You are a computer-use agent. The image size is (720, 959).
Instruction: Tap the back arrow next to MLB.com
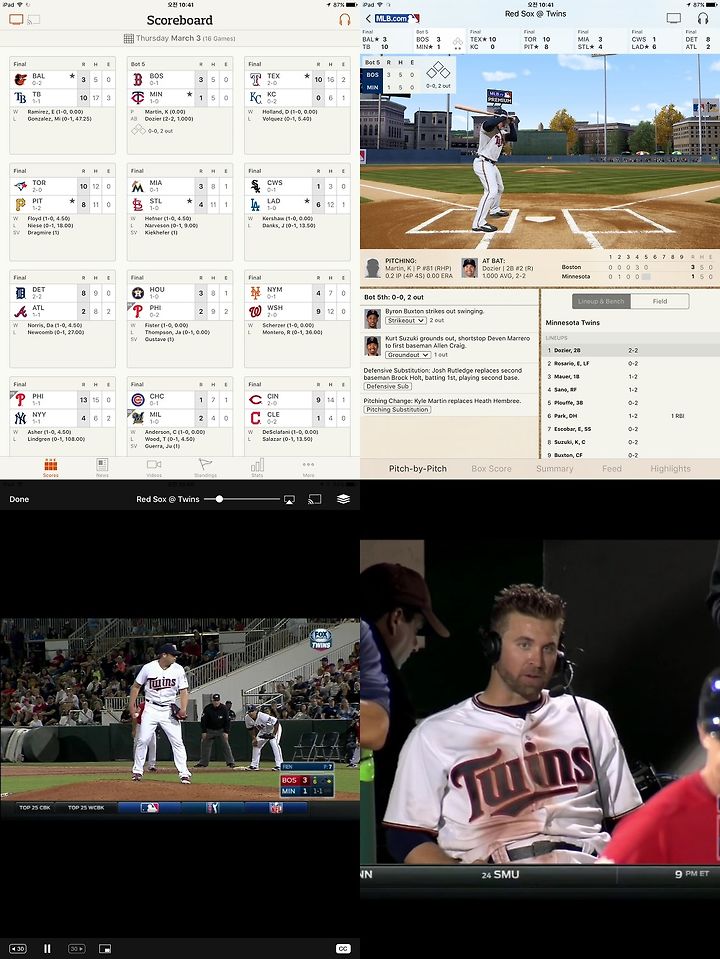tap(368, 18)
